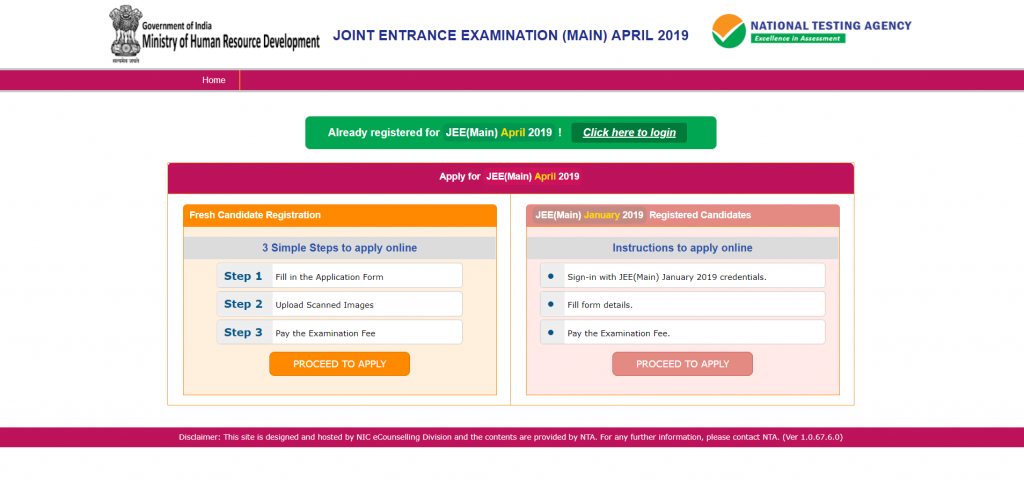Click 'Sign-in with JEE(Main) January 2019 credentials' row
Image resolution: width=1024 pixels, height=488 pixels.
click(x=682, y=276)
